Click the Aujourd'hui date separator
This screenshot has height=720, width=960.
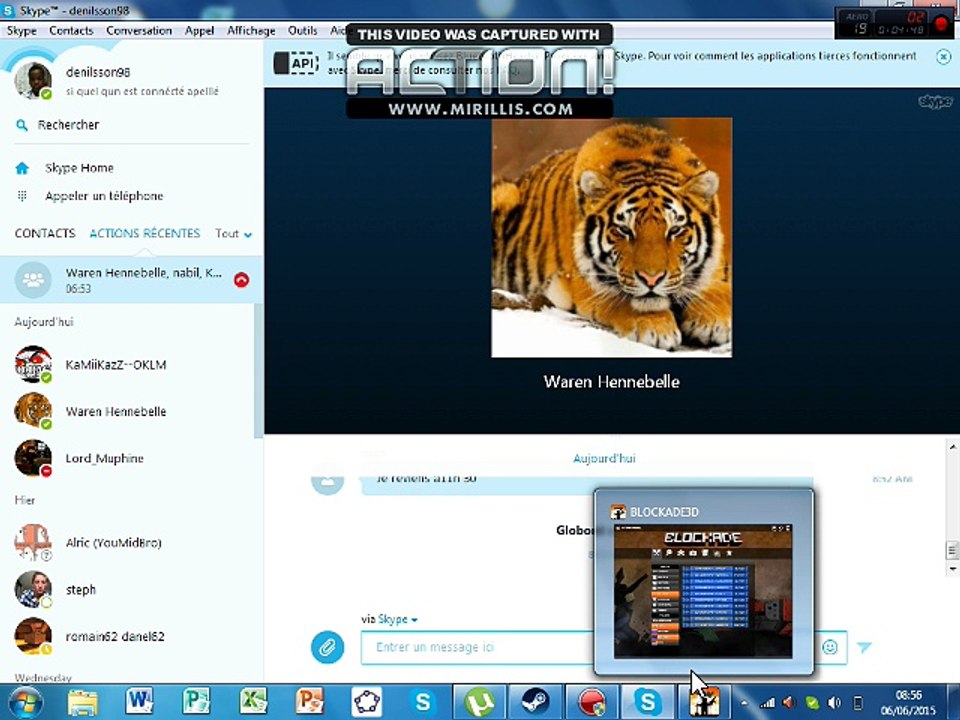604,459
